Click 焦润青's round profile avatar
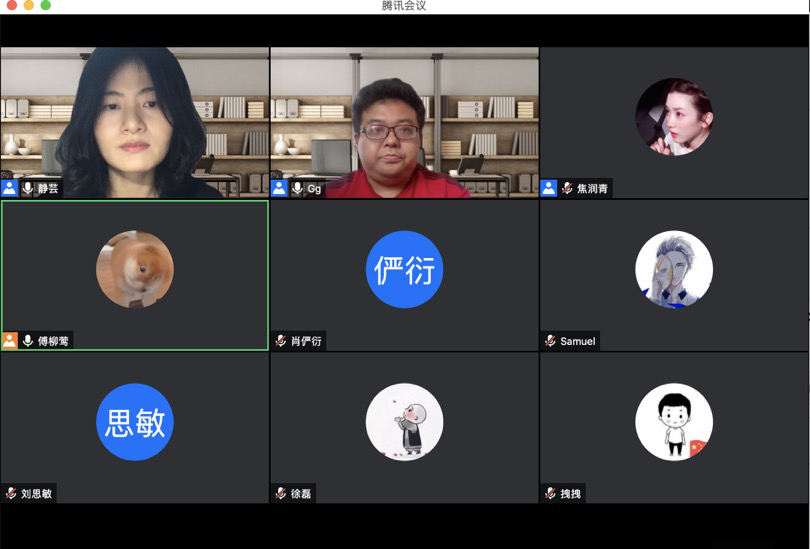This screenshot has width=810, height=549. [x=674, y=117]
